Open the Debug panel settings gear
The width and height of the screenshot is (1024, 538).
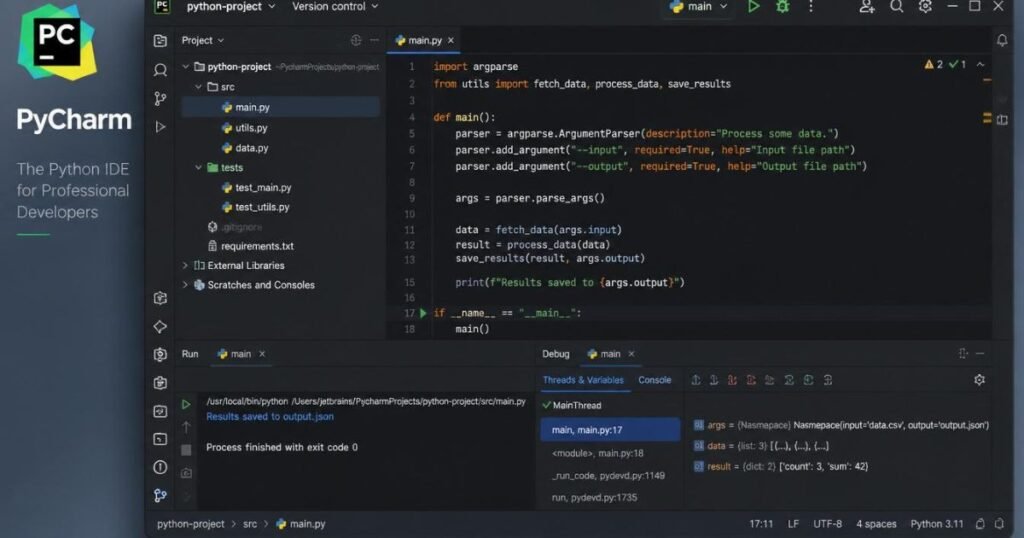click(979, 380)
